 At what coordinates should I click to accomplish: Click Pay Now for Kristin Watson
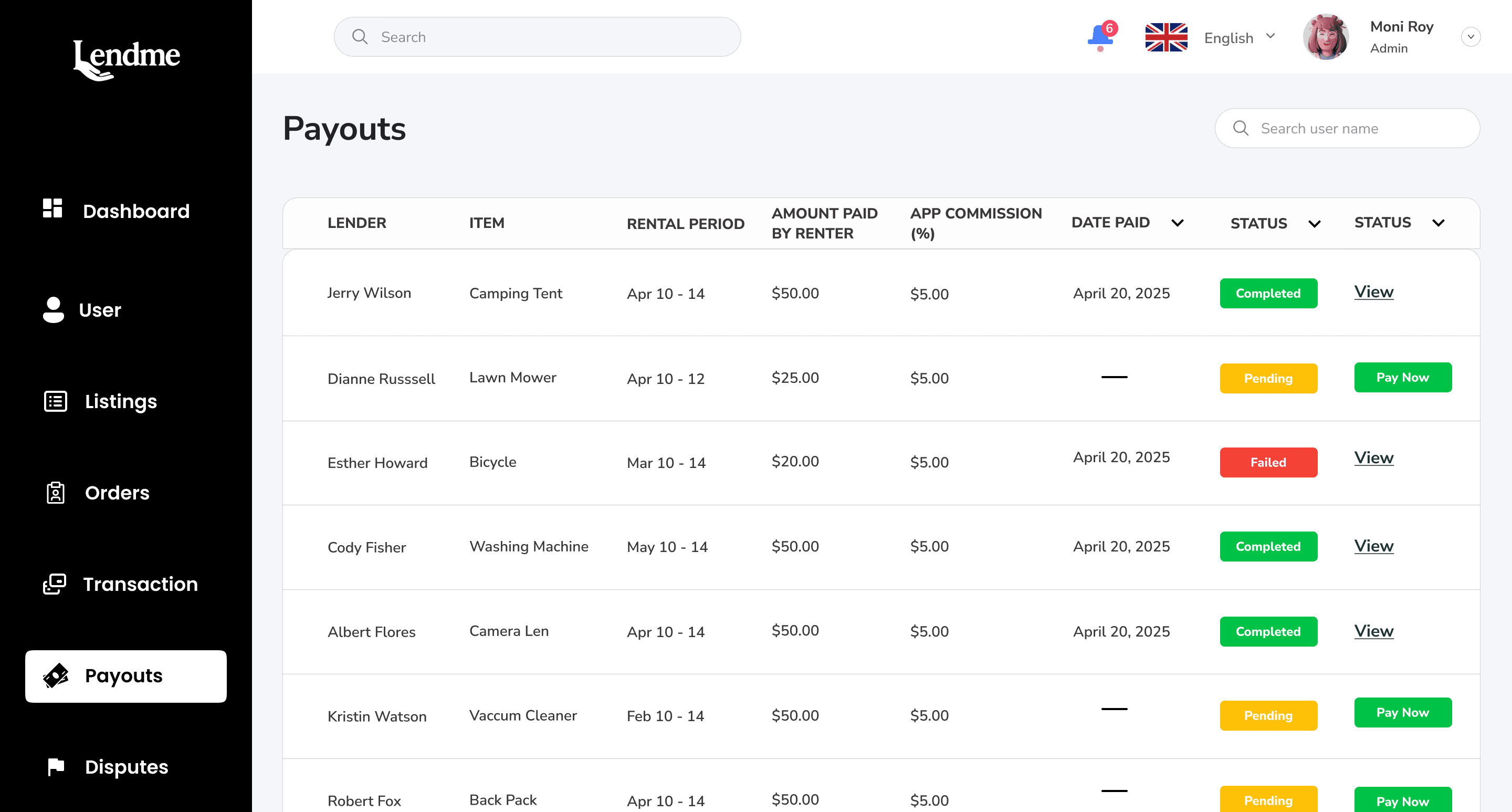1402,712
